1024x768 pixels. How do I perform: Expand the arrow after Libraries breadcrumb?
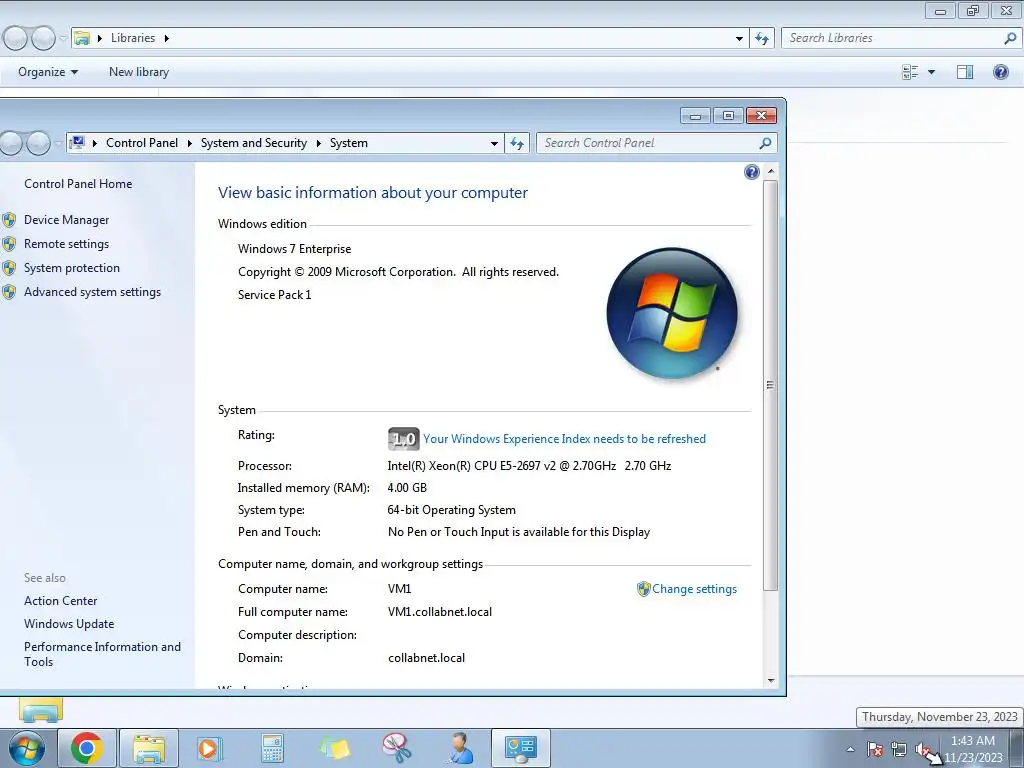click(x=167, y=38)
